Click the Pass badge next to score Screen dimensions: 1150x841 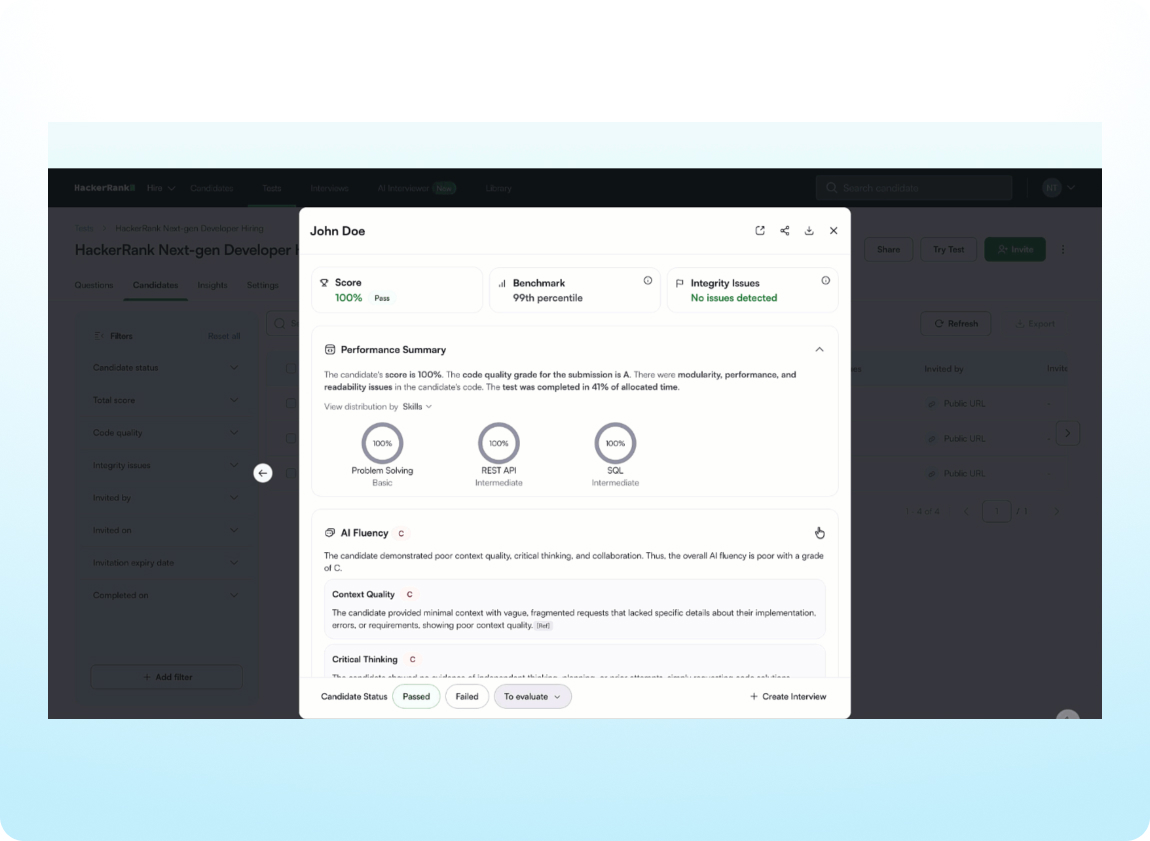(x=382, y=298)
